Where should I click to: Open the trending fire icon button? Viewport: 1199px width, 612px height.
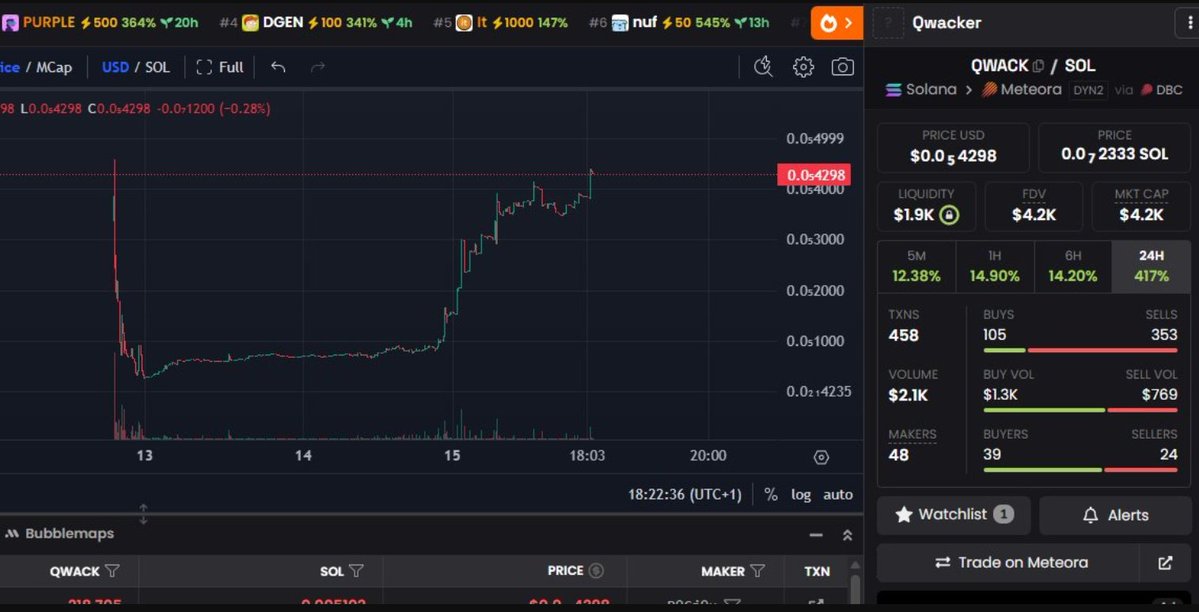(837, 23)
